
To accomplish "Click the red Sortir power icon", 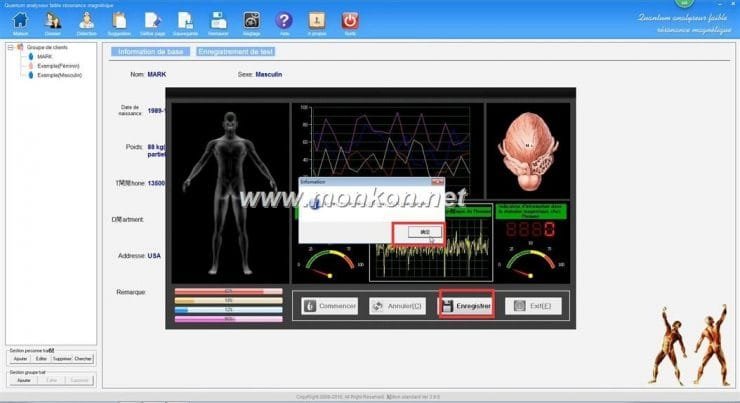I will pyautogui.click(x=350, y=21).
